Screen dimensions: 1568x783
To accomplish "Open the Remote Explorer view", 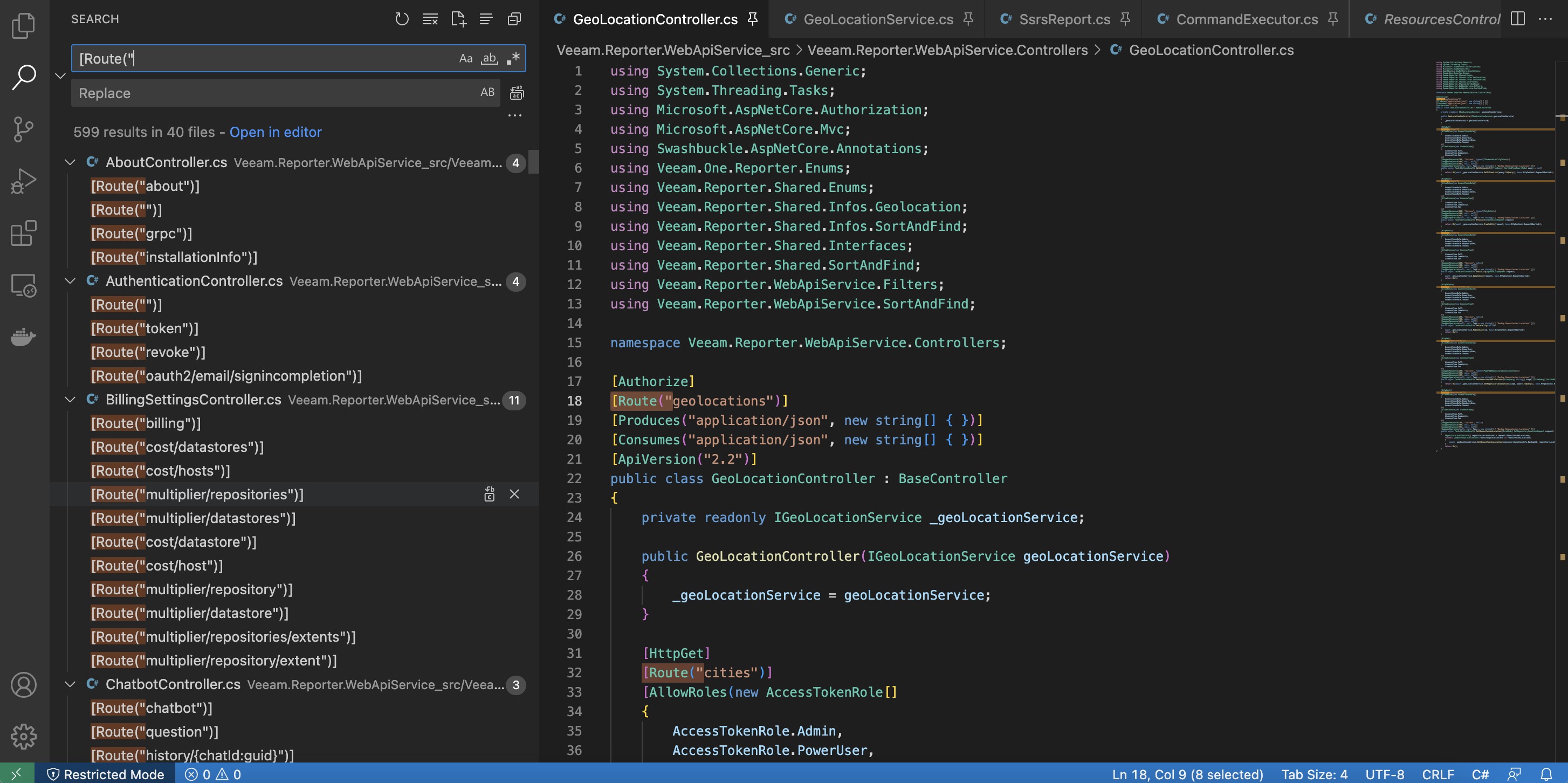I will coord(24,285).
